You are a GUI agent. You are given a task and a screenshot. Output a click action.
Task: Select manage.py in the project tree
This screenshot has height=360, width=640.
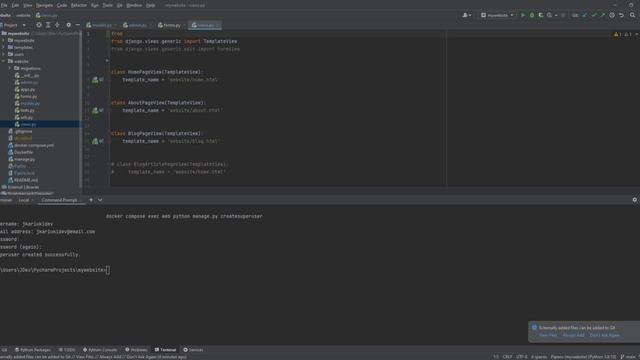coord(24,159)
